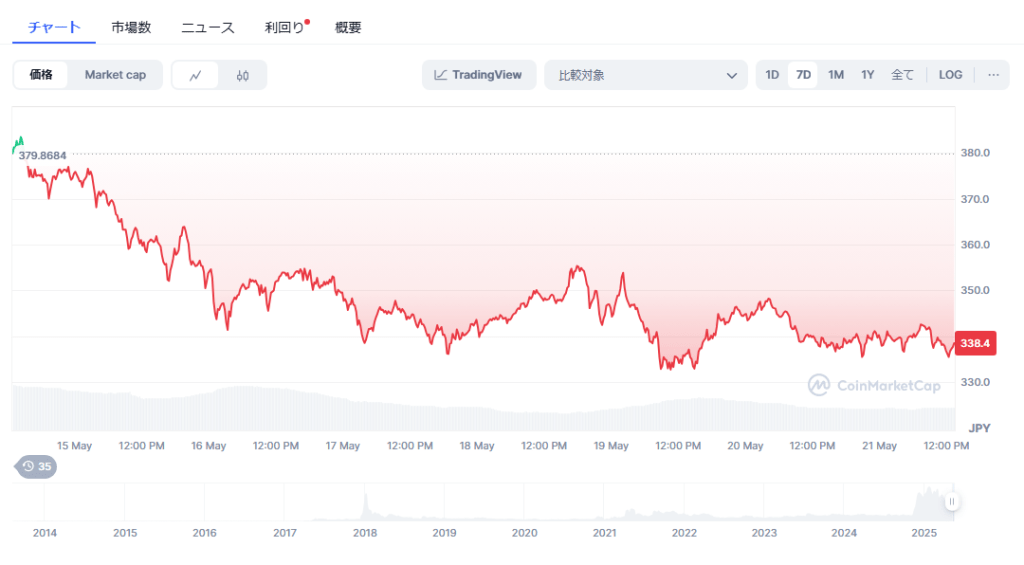The width and height of the screenshot is (1024, 565).
Task: Set chart range to 1D
Action: [772, 75]
